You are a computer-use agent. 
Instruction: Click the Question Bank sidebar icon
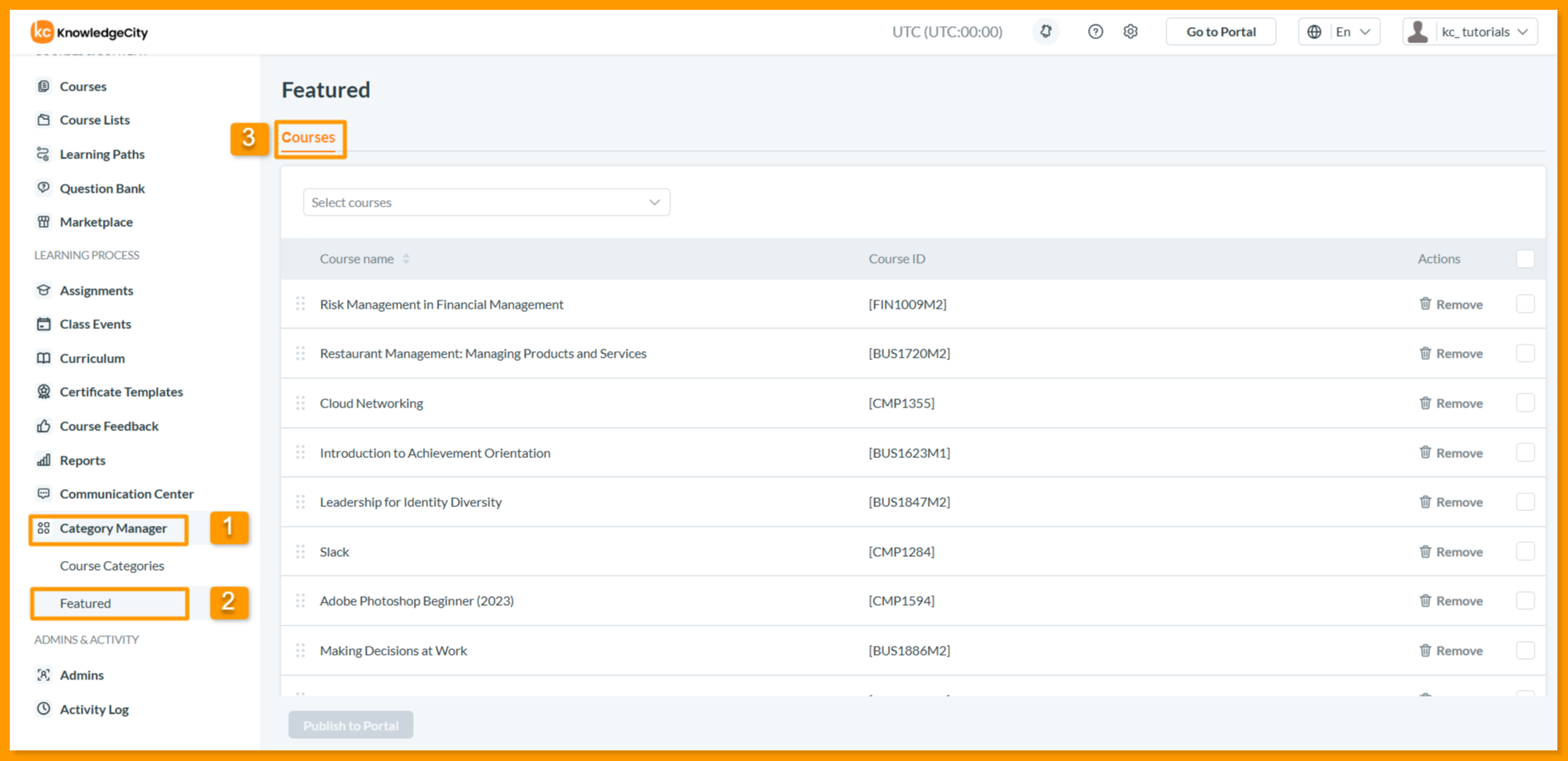[x=44, y=189]
